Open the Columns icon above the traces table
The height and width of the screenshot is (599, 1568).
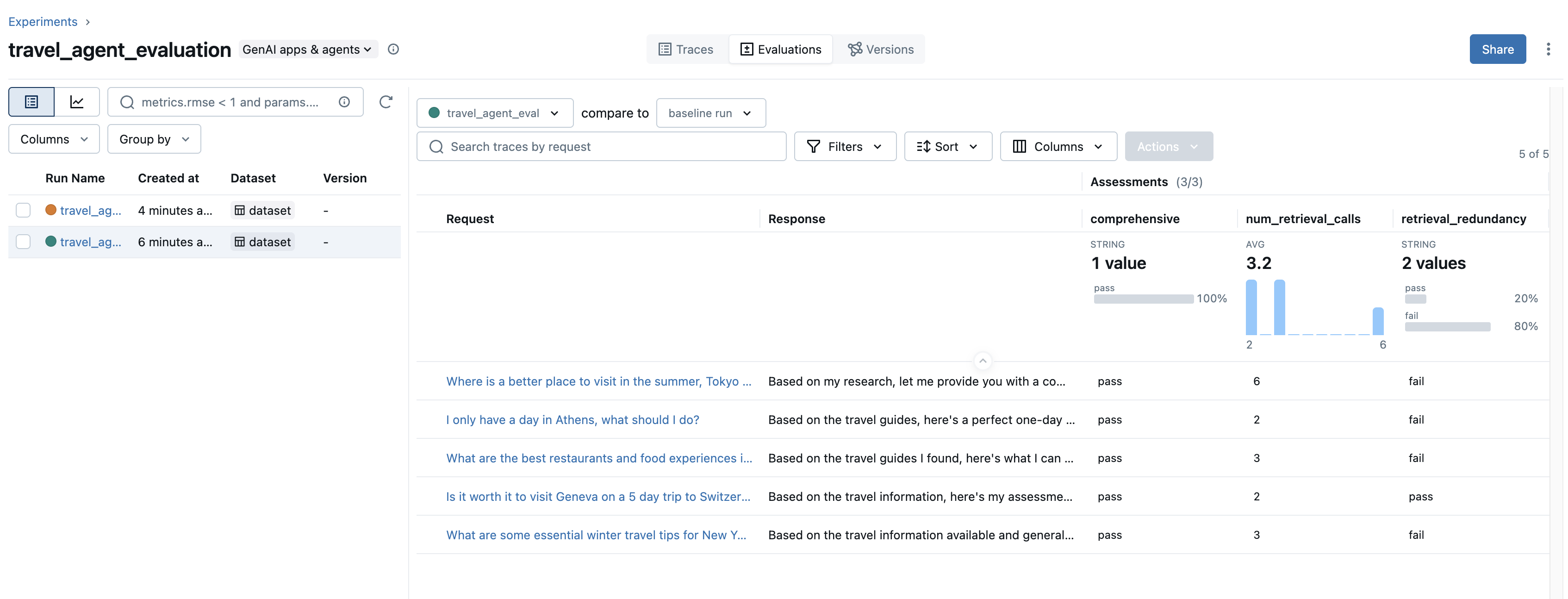tap(1020, 146)
